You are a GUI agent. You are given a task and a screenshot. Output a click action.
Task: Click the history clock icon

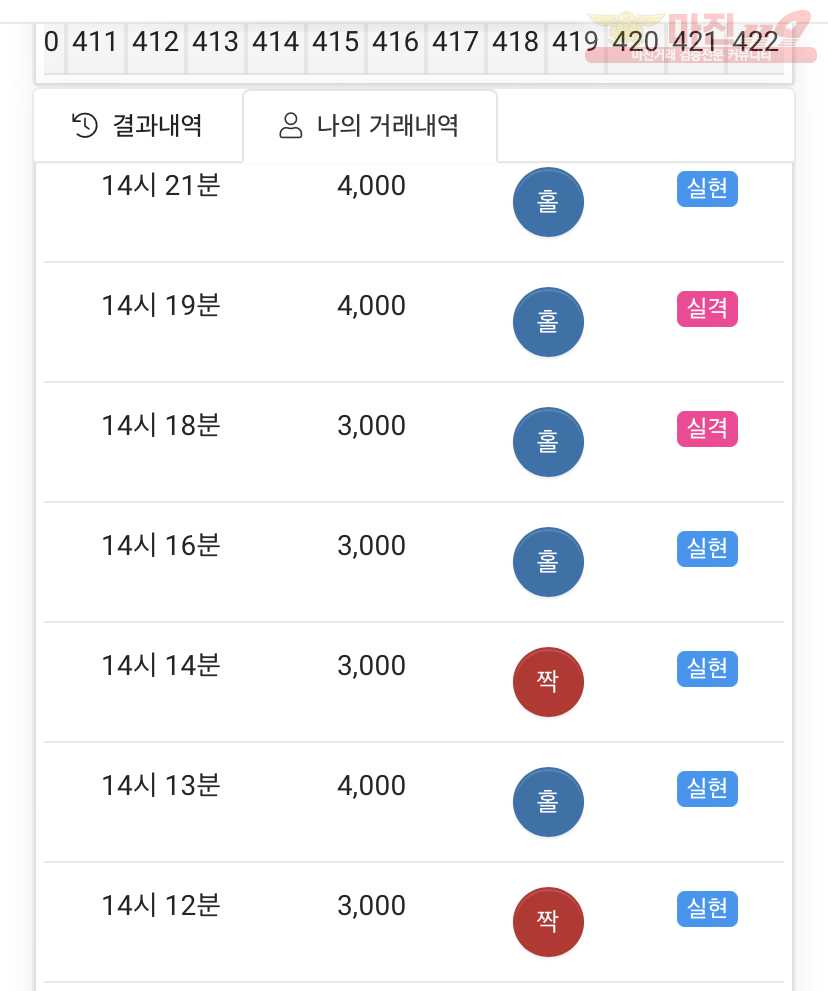(x=85, y=125)
